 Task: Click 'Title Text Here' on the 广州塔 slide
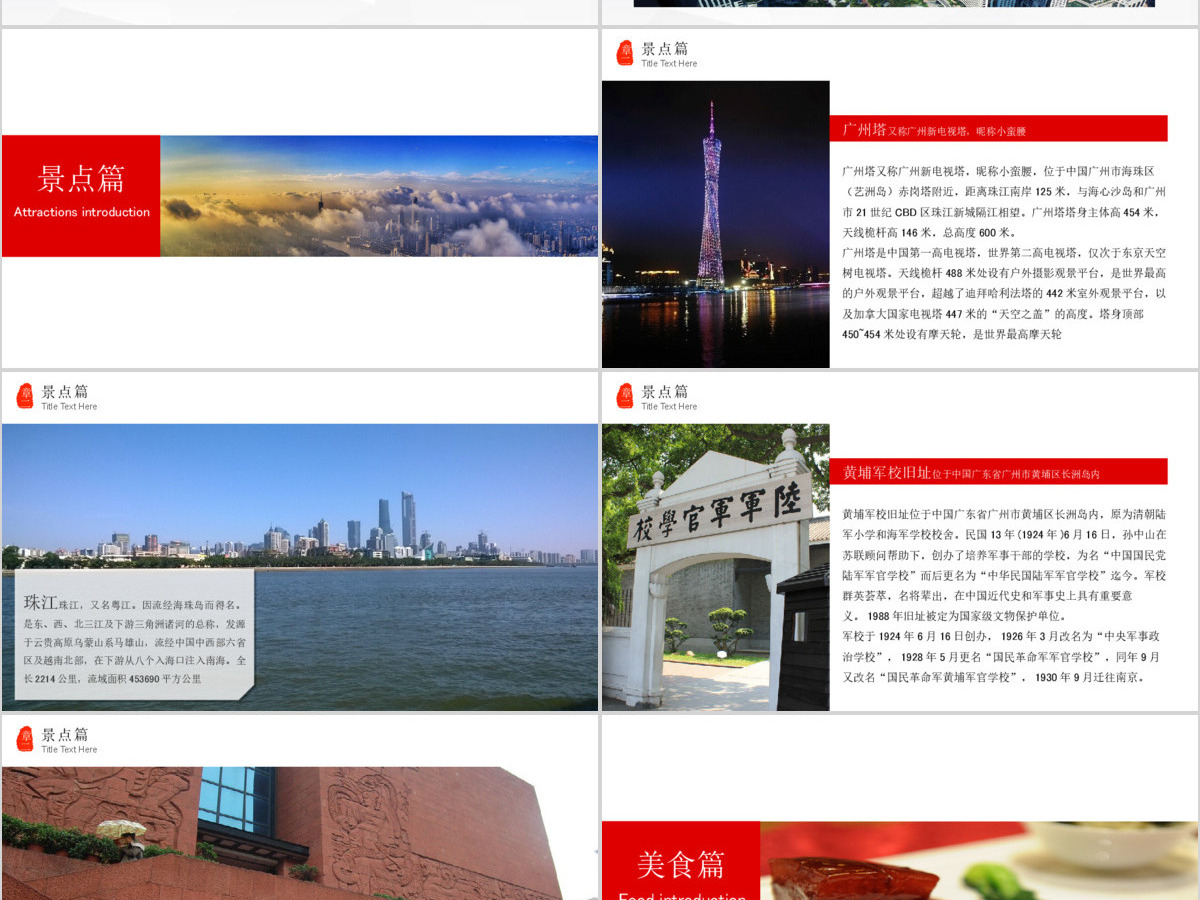tap(669, 64)
